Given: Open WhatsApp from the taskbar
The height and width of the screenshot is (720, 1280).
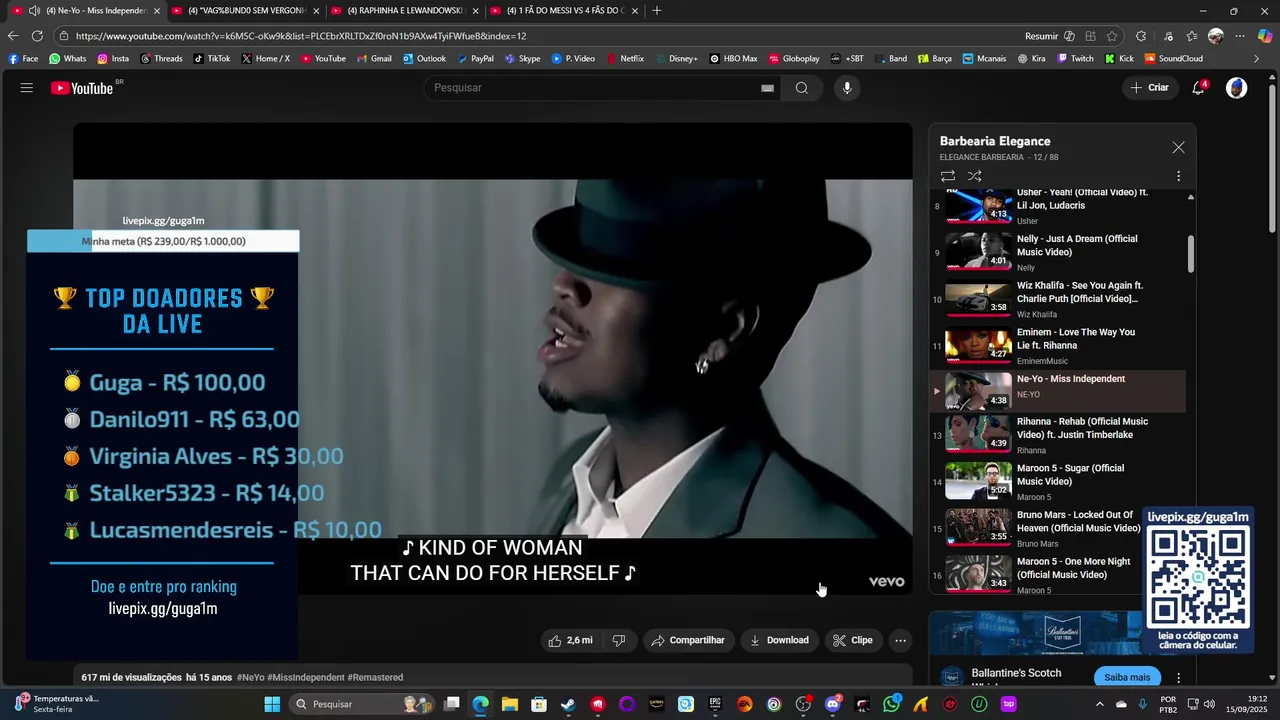Looking at the screenshot, I should pos(891,704).
